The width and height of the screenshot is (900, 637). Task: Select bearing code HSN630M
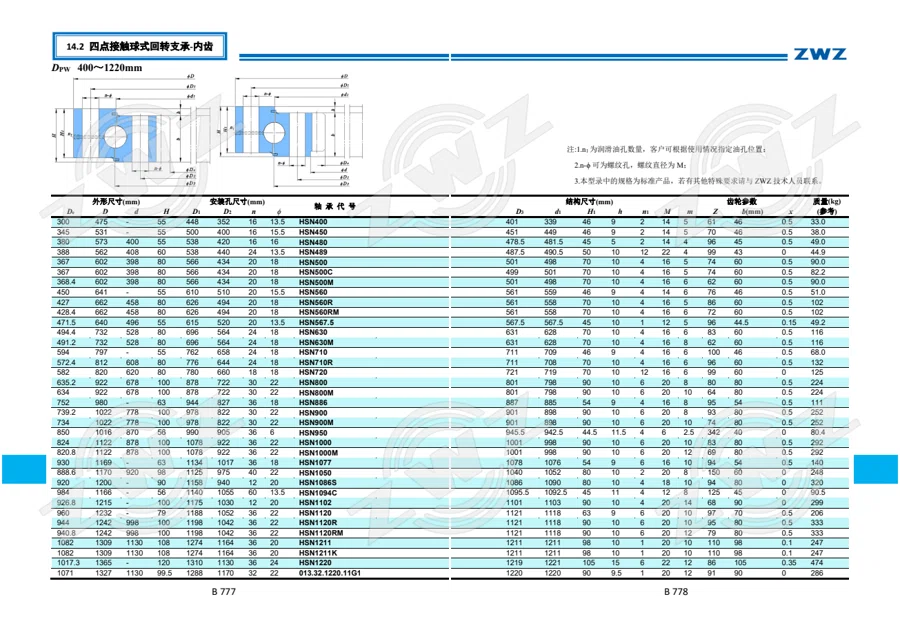point(316,343)
